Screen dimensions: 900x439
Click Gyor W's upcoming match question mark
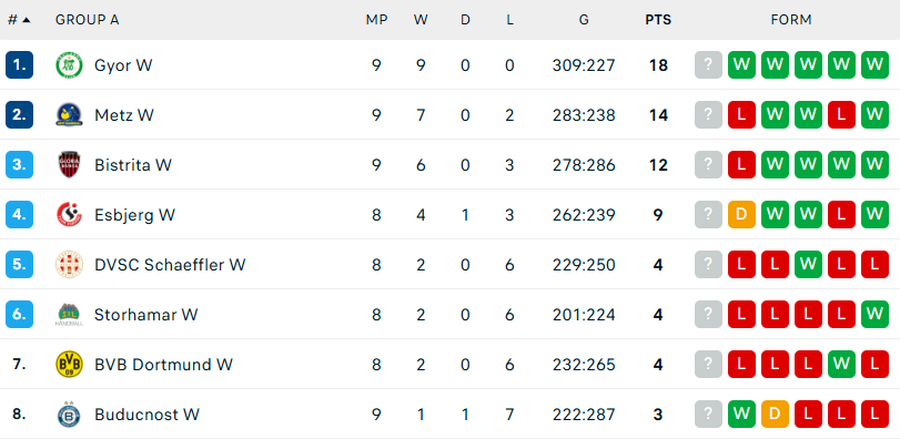[708, 65]
